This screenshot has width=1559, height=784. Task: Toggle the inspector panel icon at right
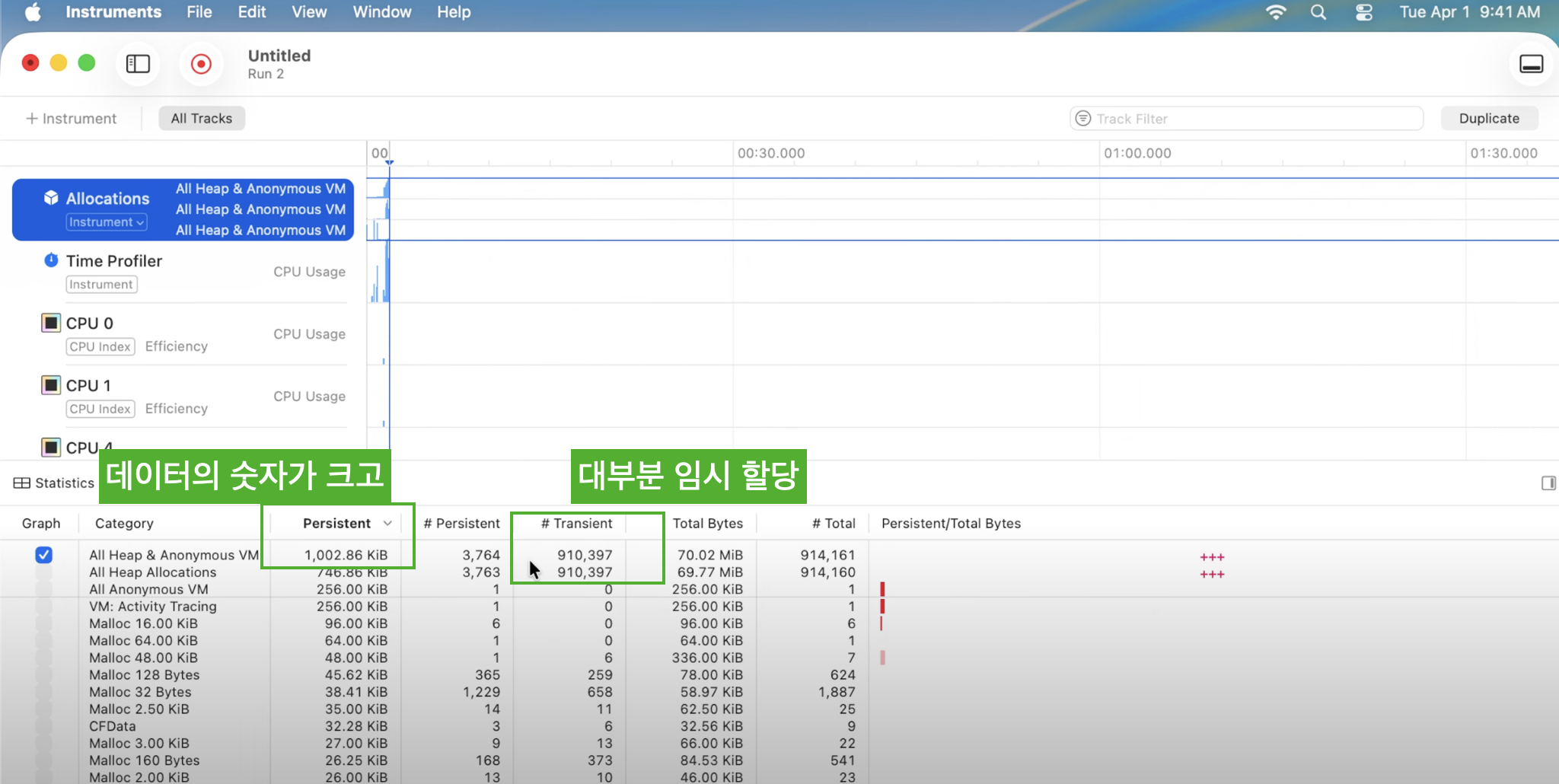point(1548,483)
